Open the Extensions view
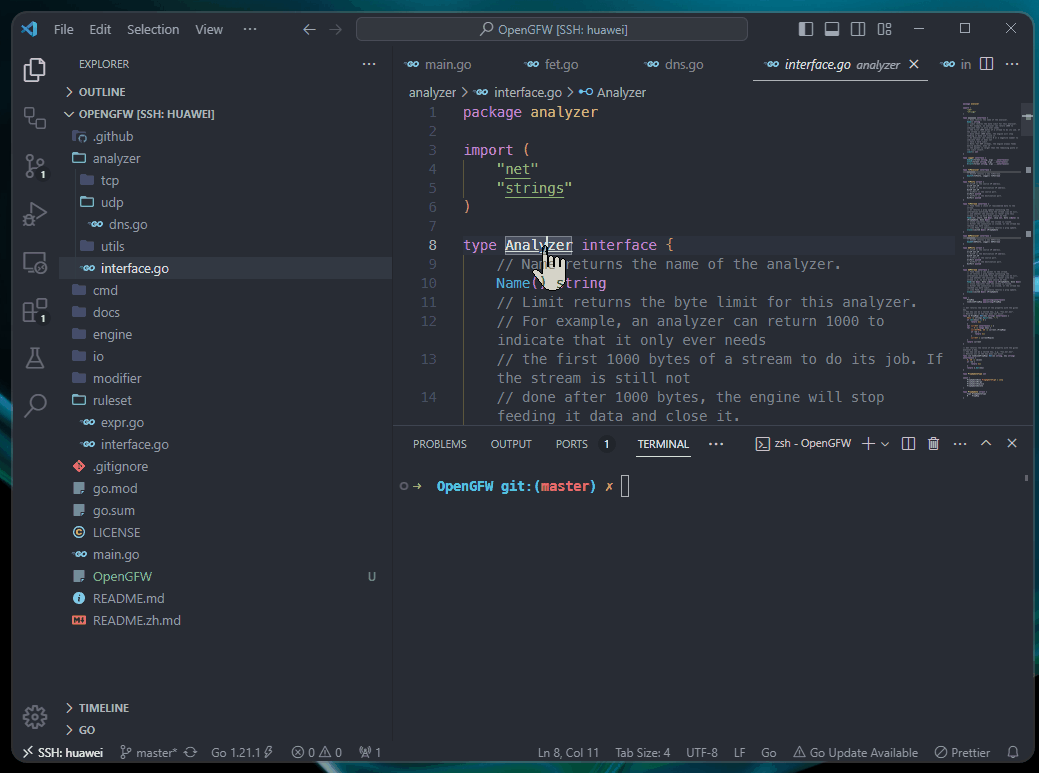 pos(35,310)
